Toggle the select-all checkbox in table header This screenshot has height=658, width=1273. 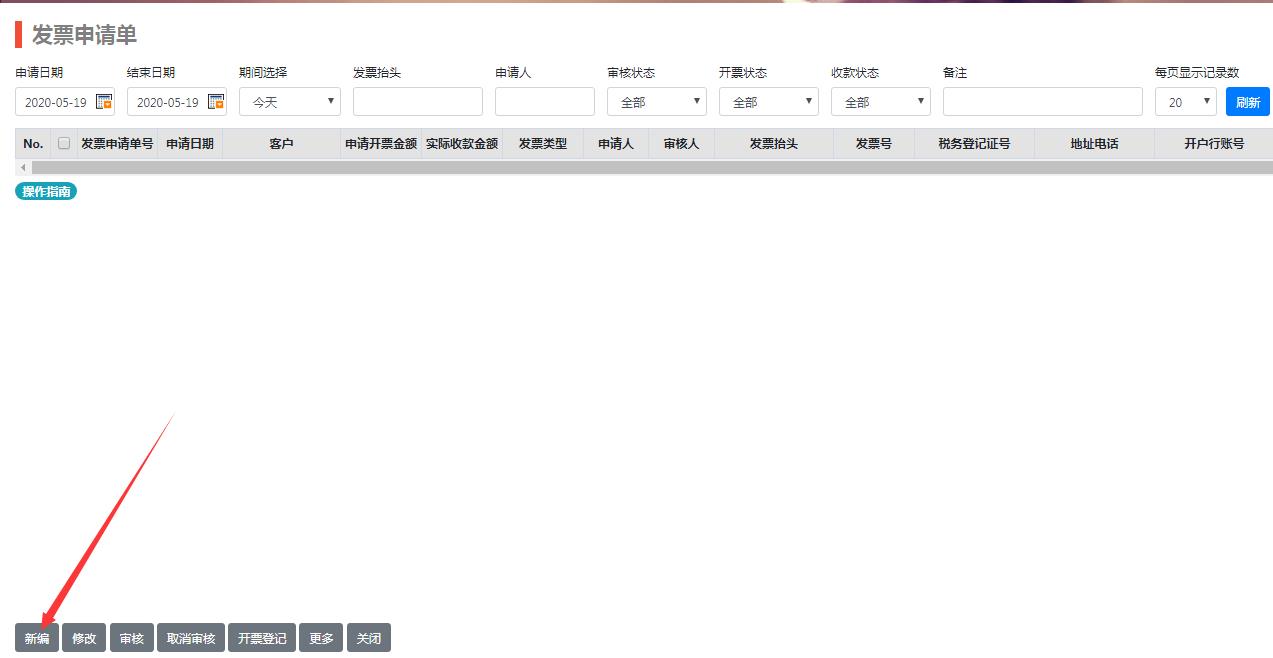point(64,143)
